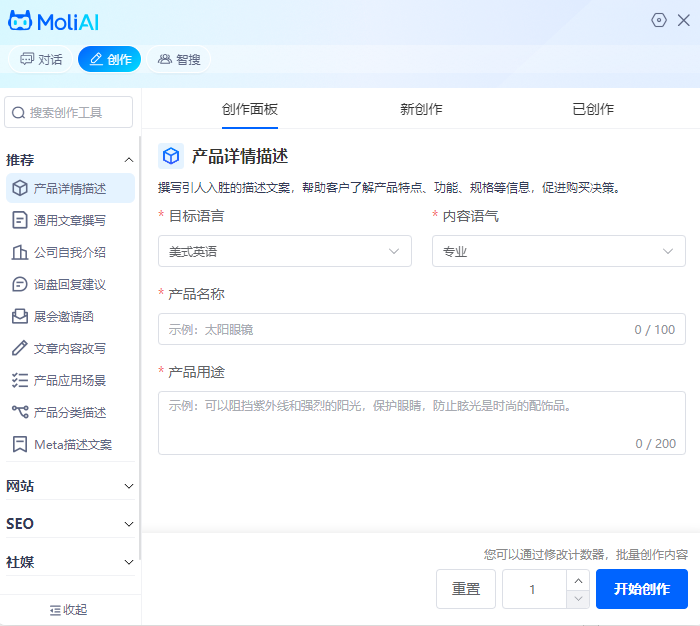The height and width of the screenshot is (626, 700).
Task: Open 文章内容改写 tool
Action: click(x=69, y=348)
